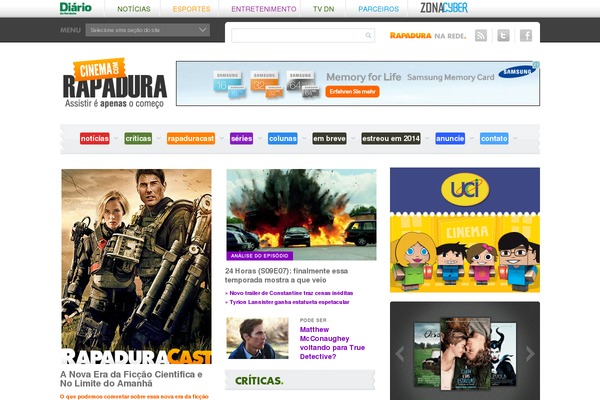The width and height of the screenshot is (600, 400).
Task: Click 'Erfahren Sie mehr' button on Samsung ad
Action: [352, 91]
